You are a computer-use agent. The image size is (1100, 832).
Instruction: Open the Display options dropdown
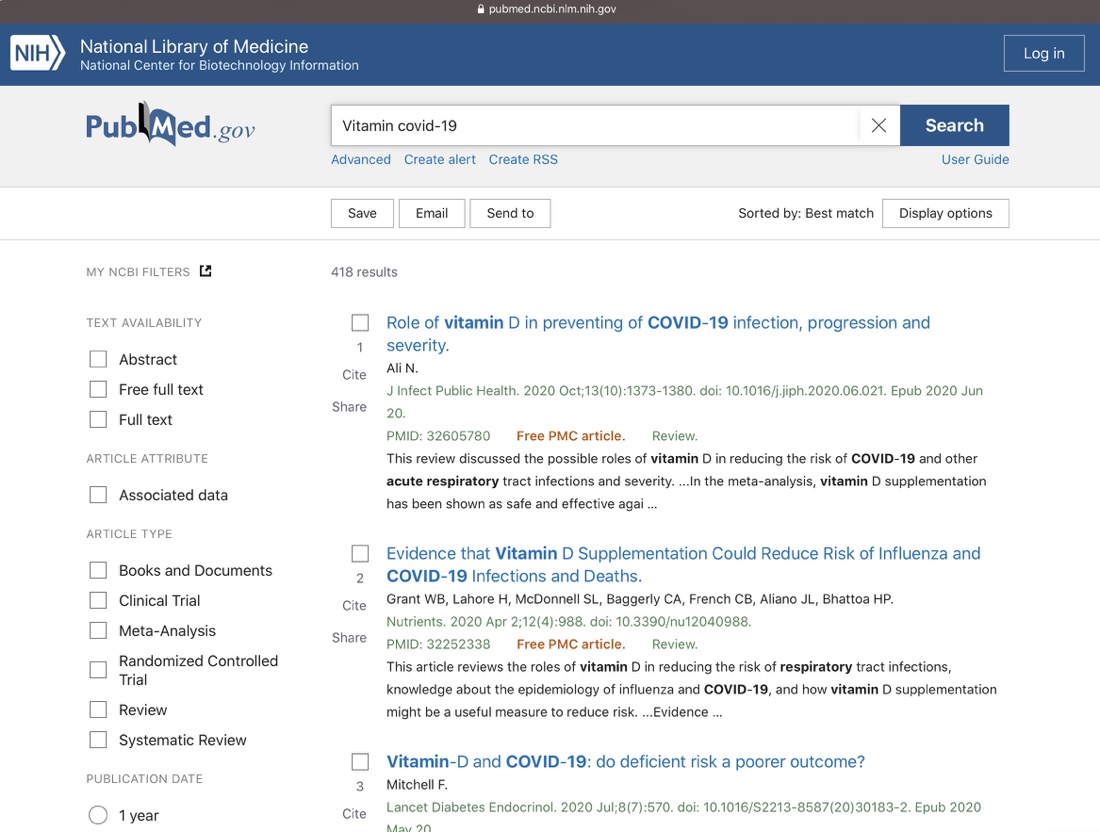945,213
